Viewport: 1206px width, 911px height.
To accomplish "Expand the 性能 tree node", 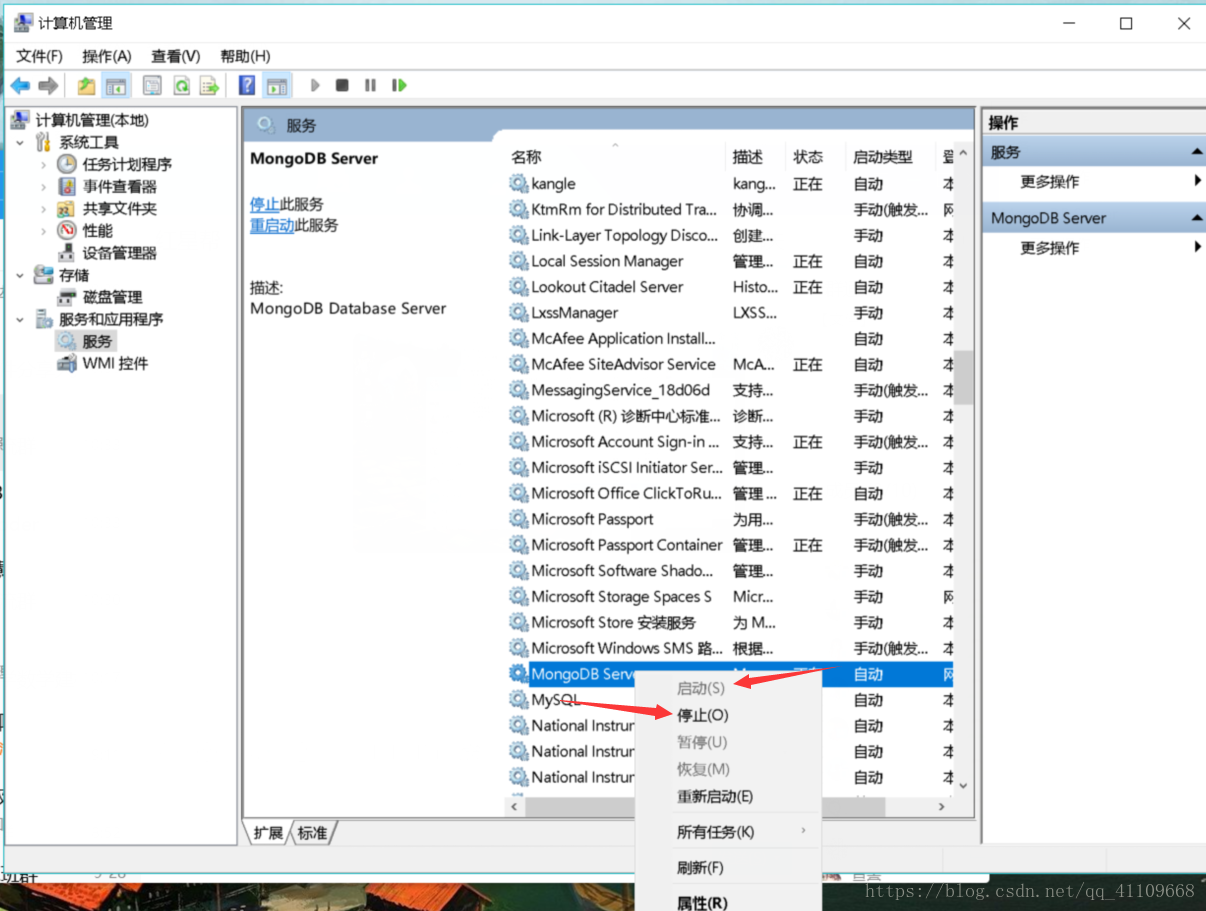I will point(43,231).
